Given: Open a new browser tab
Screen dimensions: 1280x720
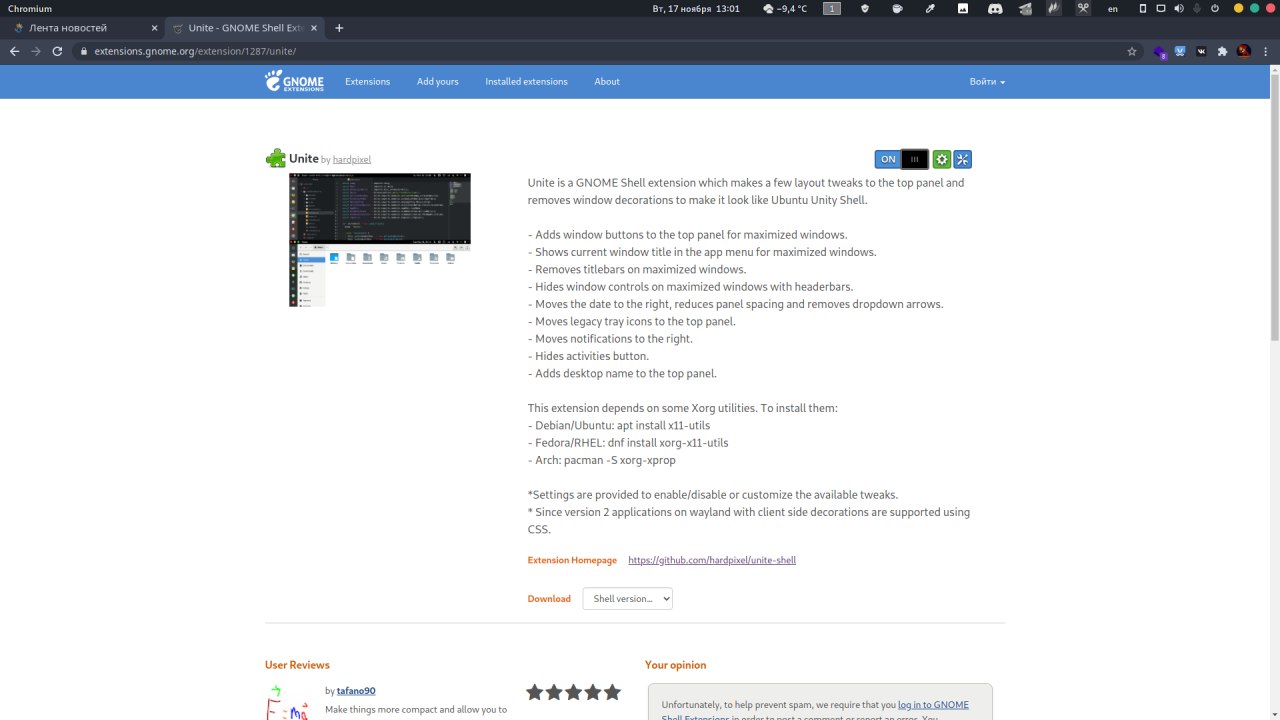Looking at the screenshot, I should (x=339, y=28).
